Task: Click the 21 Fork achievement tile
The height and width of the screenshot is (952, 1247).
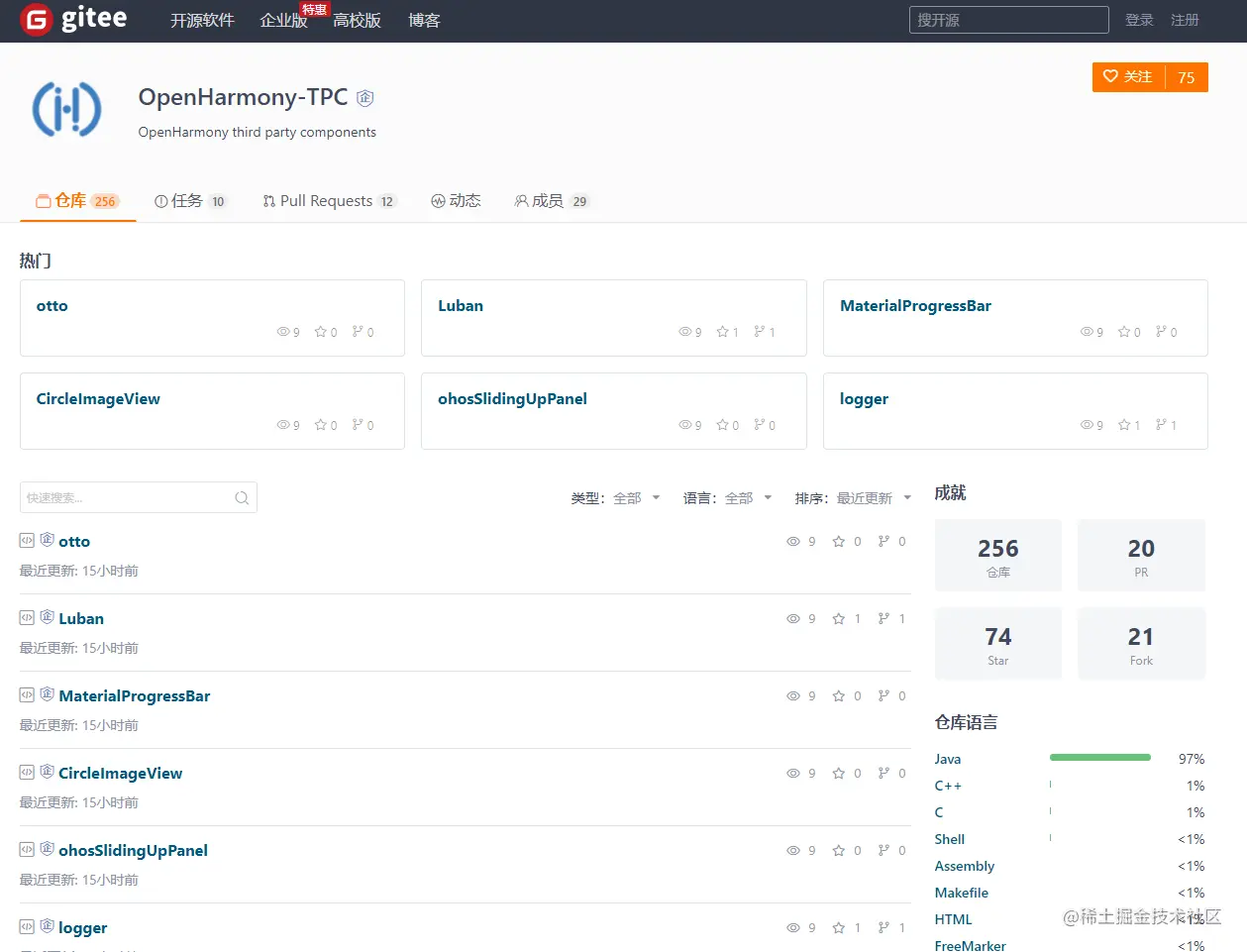Action: (1141, 644)
